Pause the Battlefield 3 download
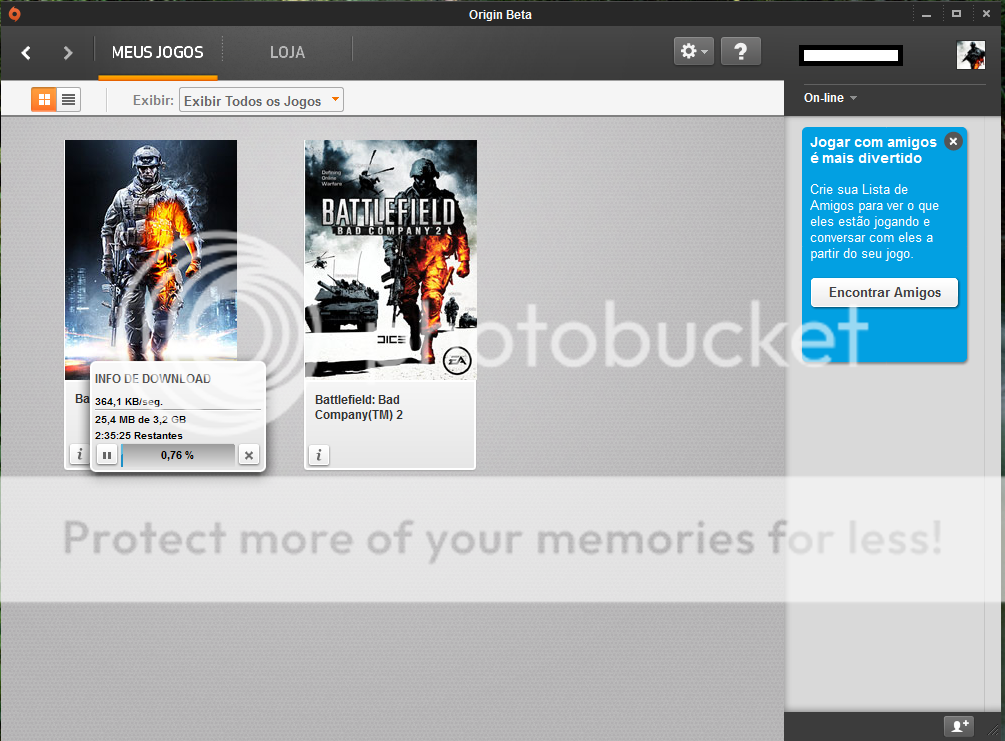1005x741 pixels. tap(106, 454)
